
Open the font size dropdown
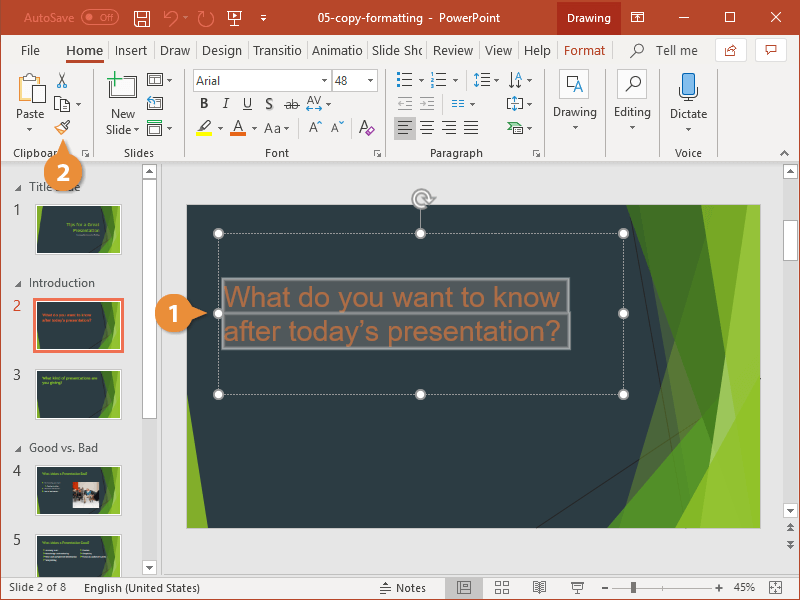click(369, 80)
